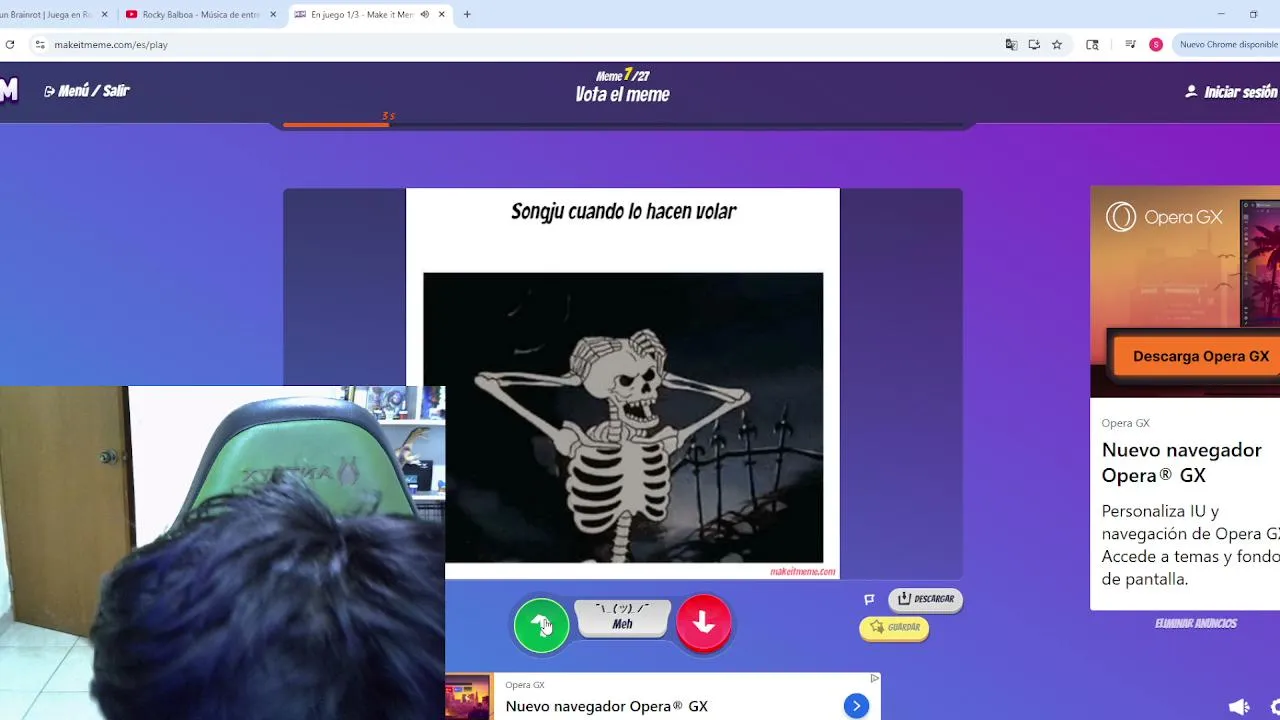Open AdChoices icon on bottom ad

pyautogui.click(x=874, y=679)
